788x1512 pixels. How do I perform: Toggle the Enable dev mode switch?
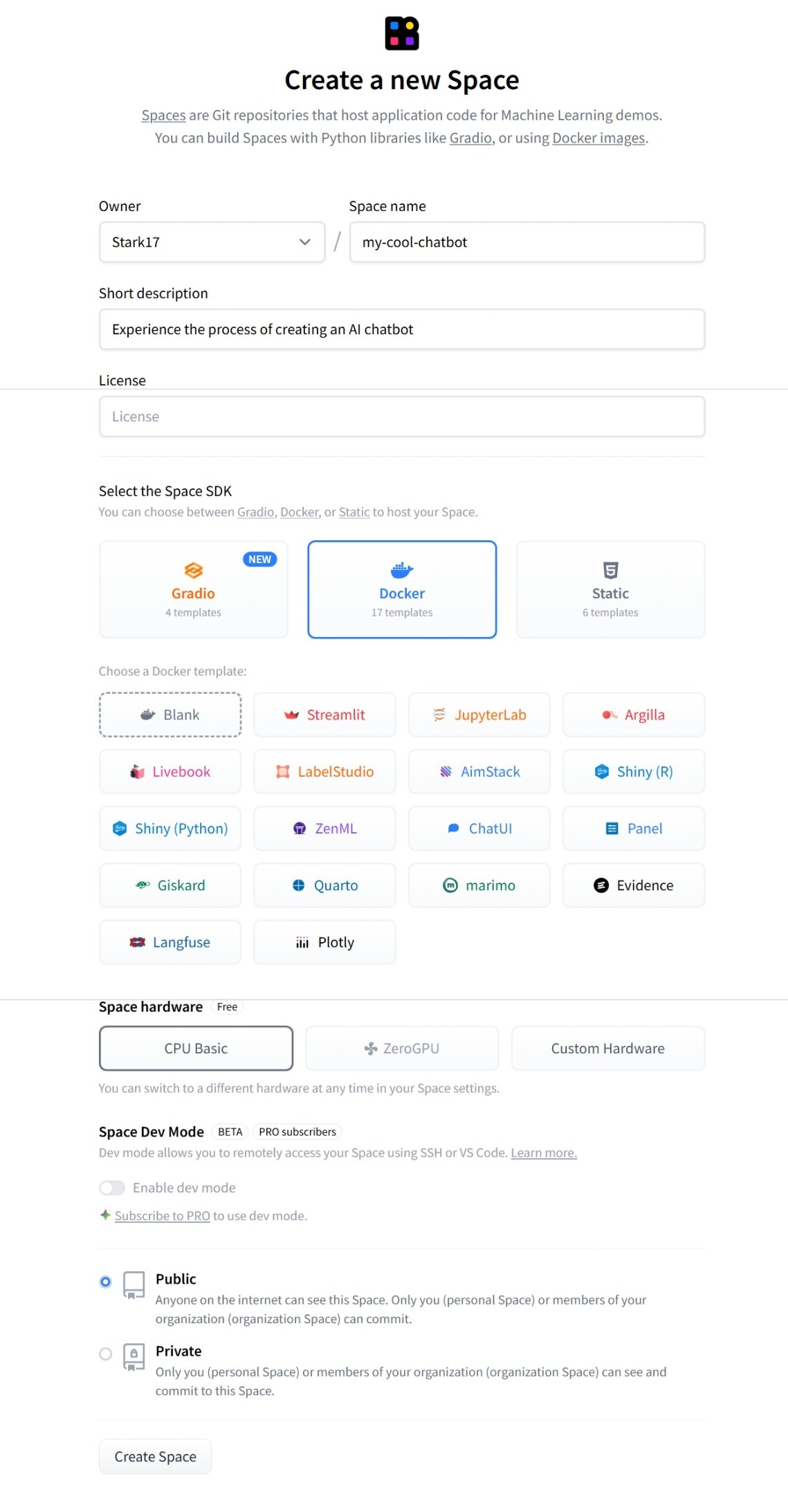(x=112, y=1188)
